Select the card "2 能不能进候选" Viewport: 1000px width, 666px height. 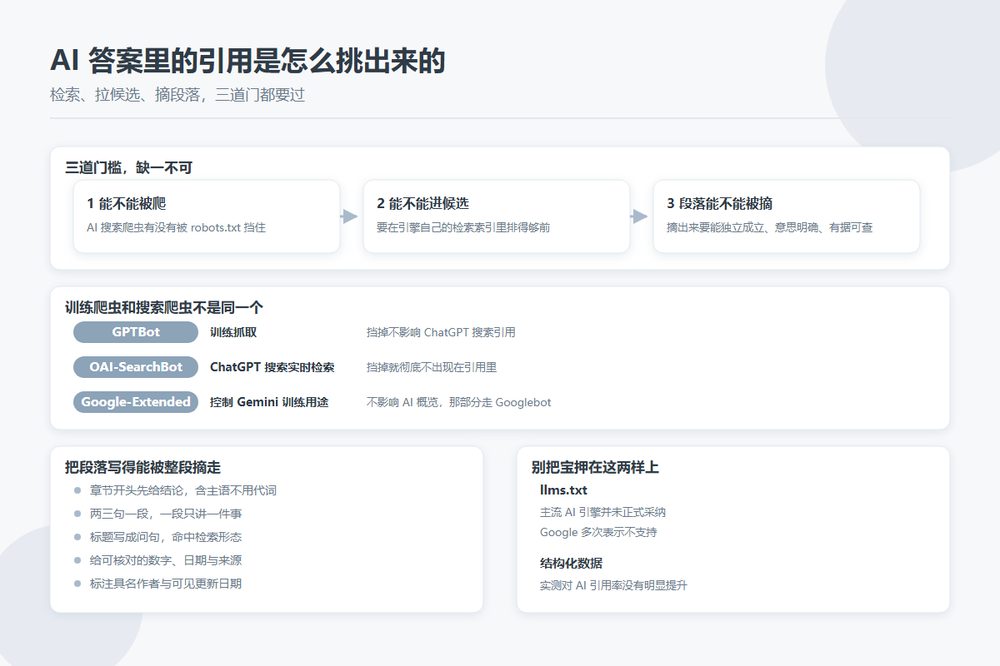[x=496, y=216]
